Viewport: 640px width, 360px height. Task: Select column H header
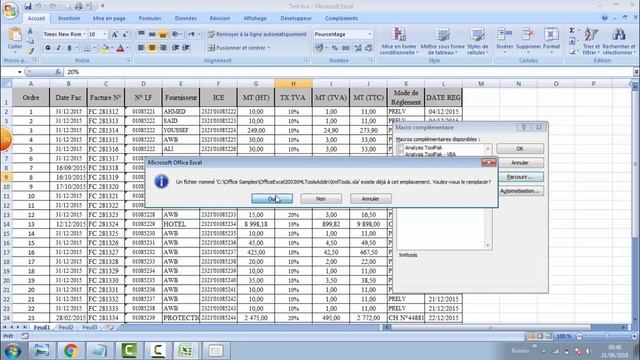tap(293, 84)
